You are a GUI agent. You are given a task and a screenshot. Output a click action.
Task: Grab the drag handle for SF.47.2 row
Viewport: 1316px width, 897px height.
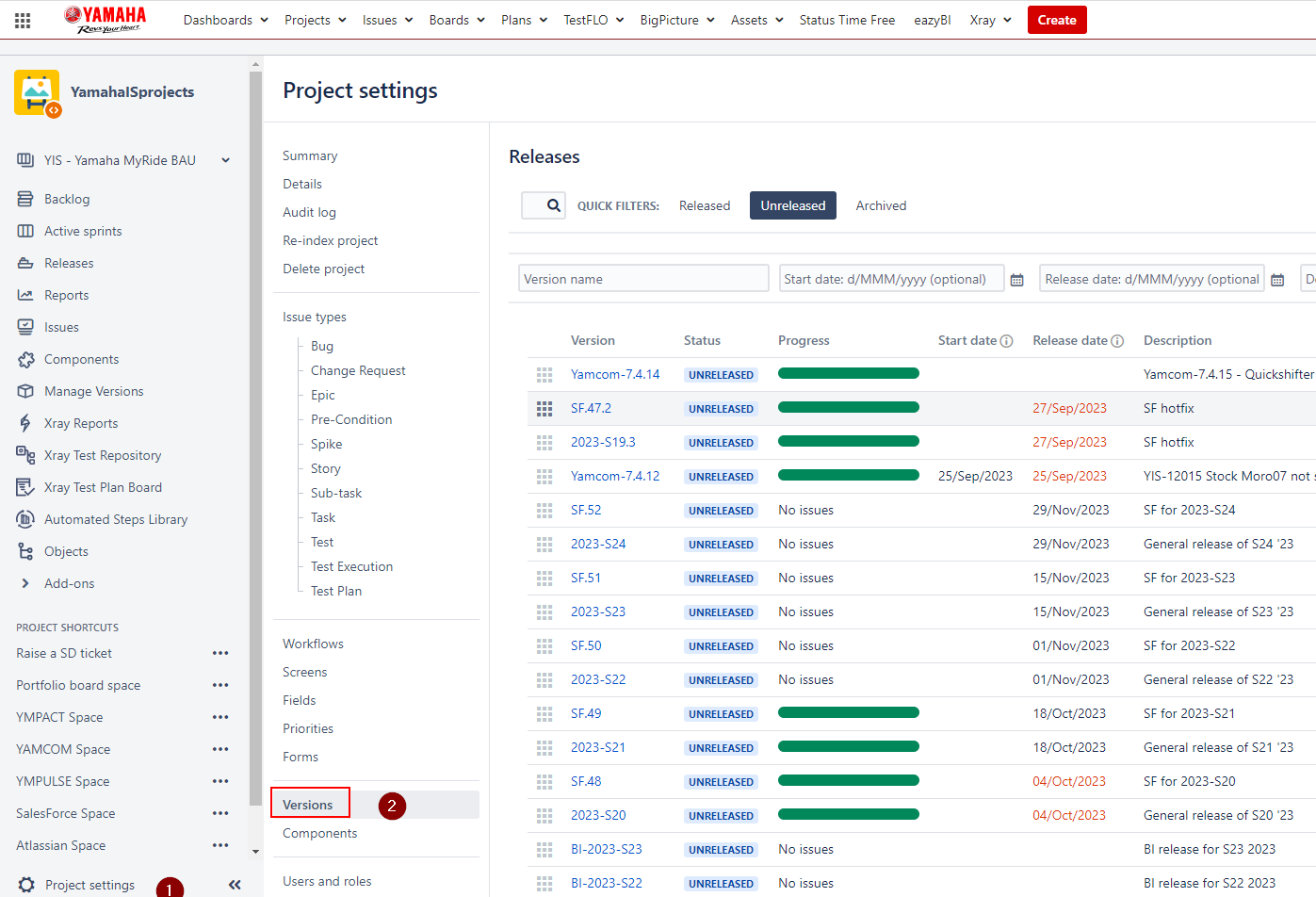pos(544,409)
